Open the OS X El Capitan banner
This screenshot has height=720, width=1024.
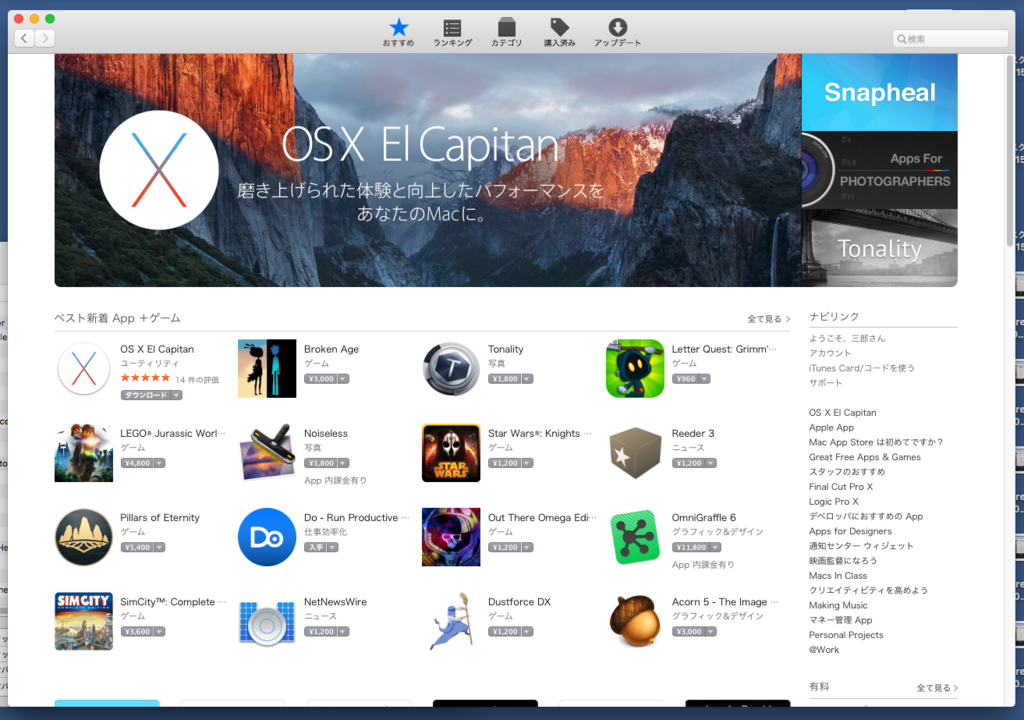click(428, 170)
